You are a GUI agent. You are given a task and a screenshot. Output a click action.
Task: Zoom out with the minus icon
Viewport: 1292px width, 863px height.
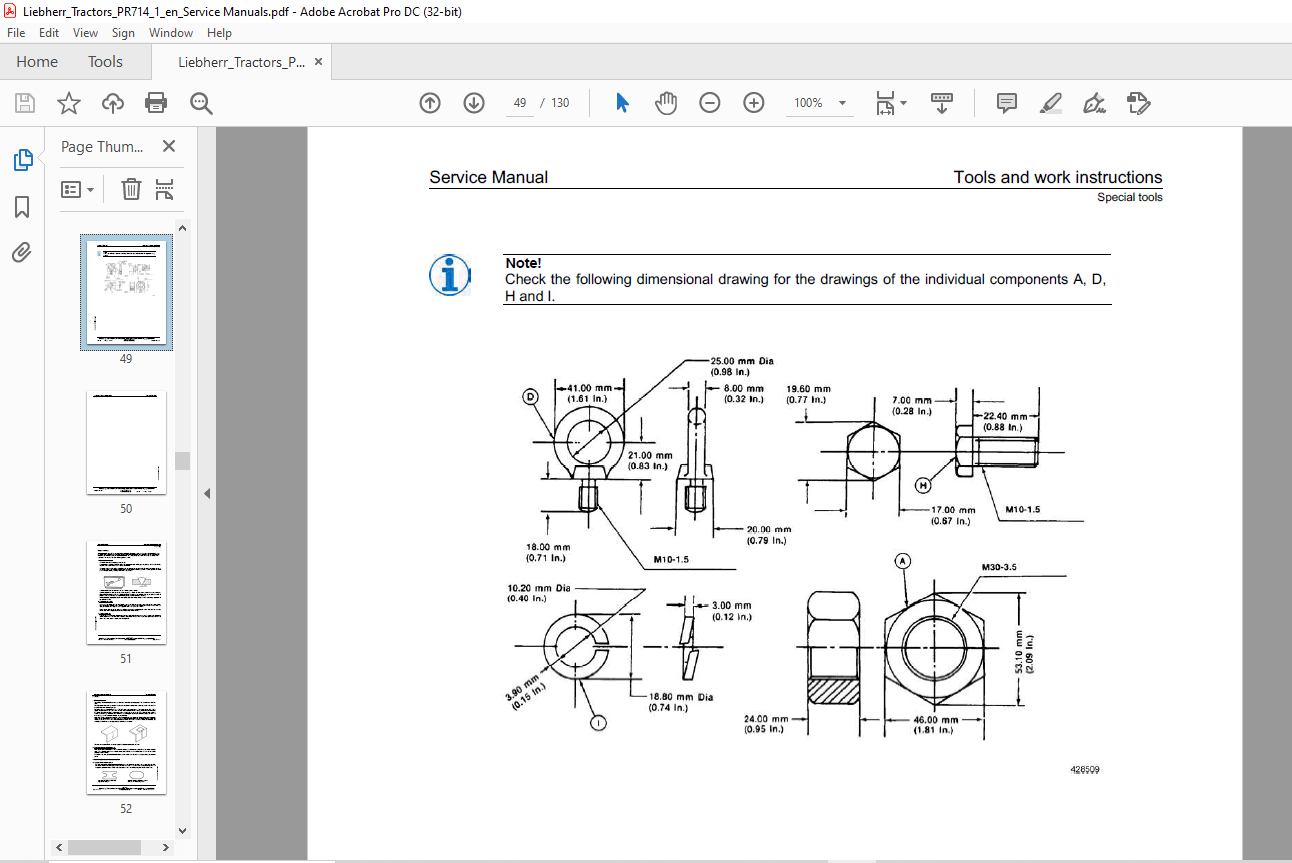pyautogui.click(x=710, y=103)
